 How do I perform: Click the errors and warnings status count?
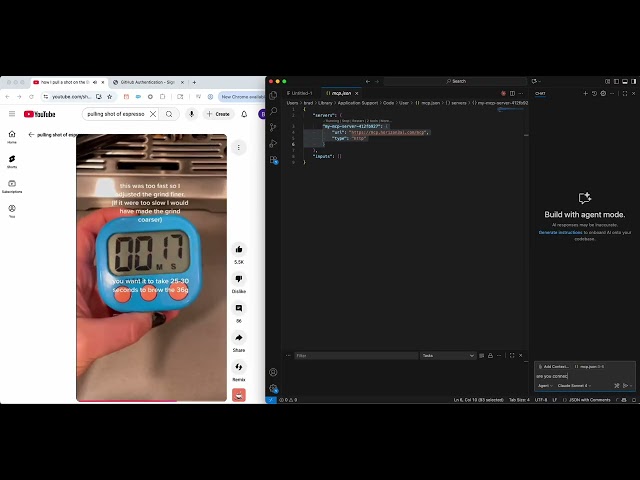(288, 400)
